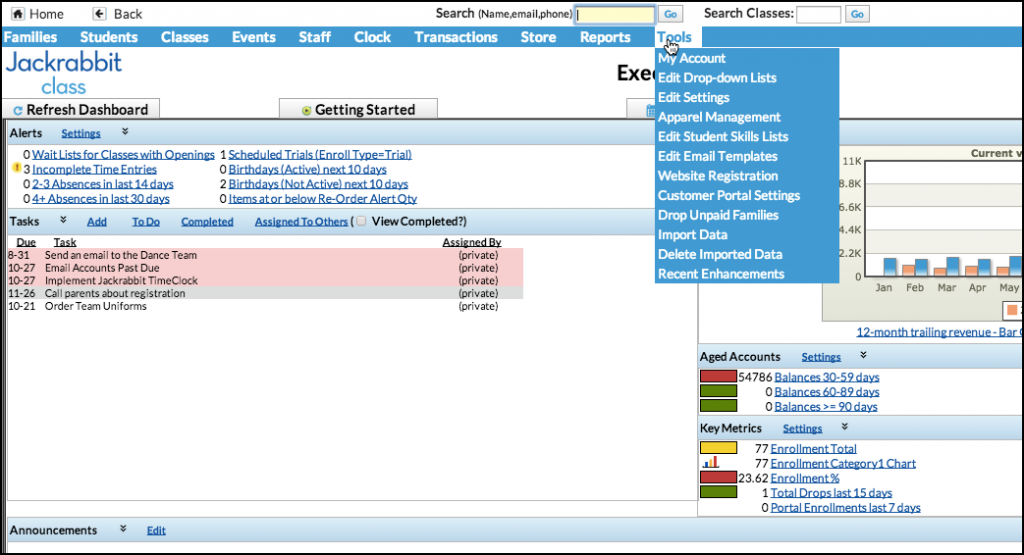Open the Getting Started tab

tap(358, 109)
